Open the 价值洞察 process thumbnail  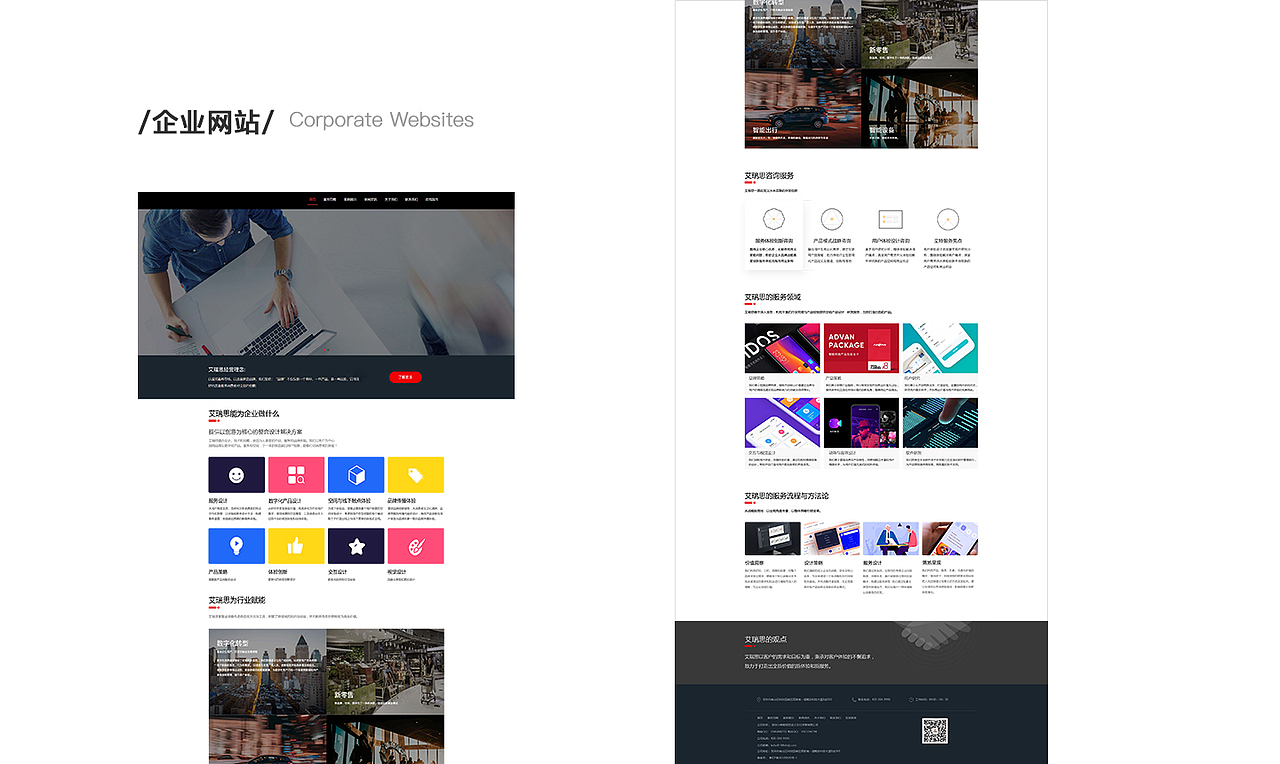(773, 538)
